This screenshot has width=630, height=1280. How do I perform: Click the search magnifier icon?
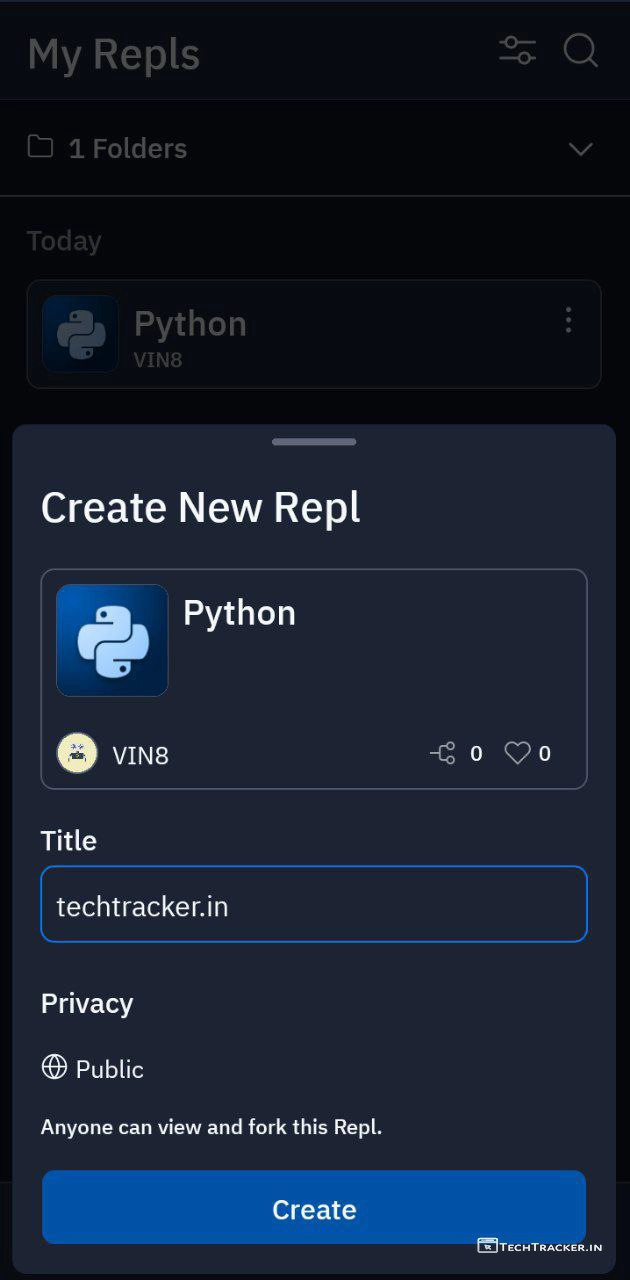point(580,50)
